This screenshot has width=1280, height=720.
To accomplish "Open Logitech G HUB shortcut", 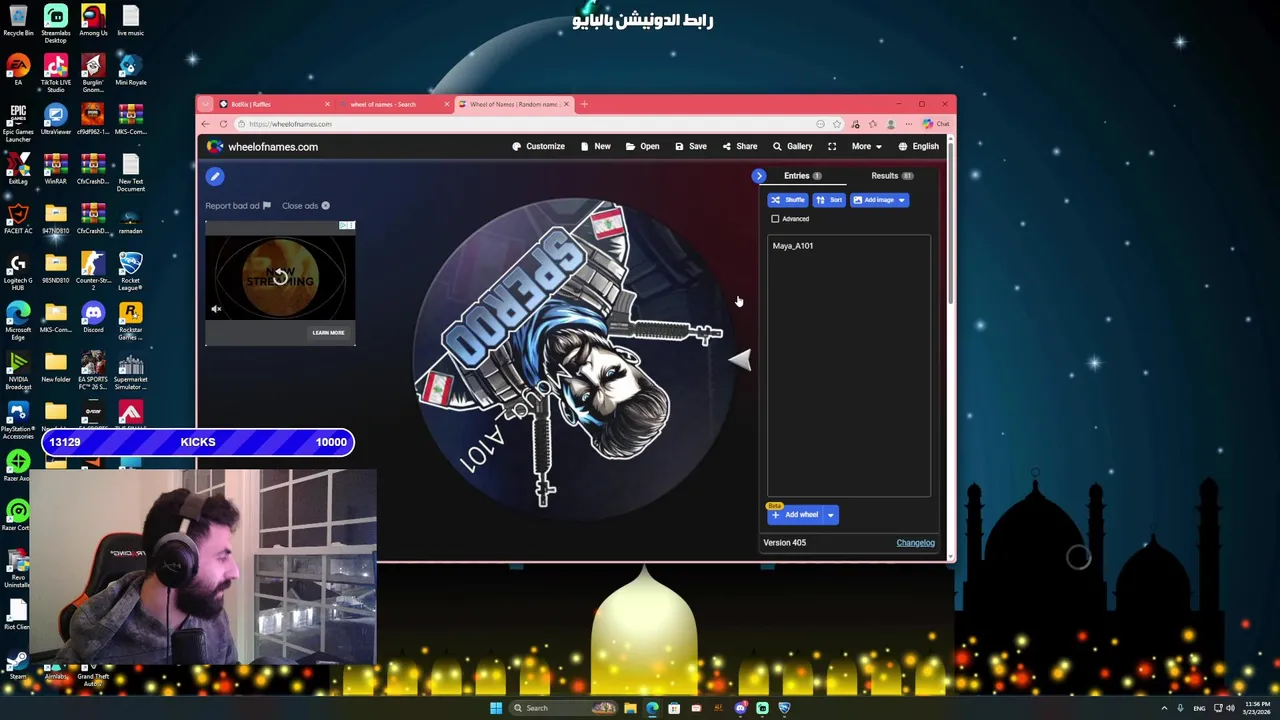I will pos(18,271).
